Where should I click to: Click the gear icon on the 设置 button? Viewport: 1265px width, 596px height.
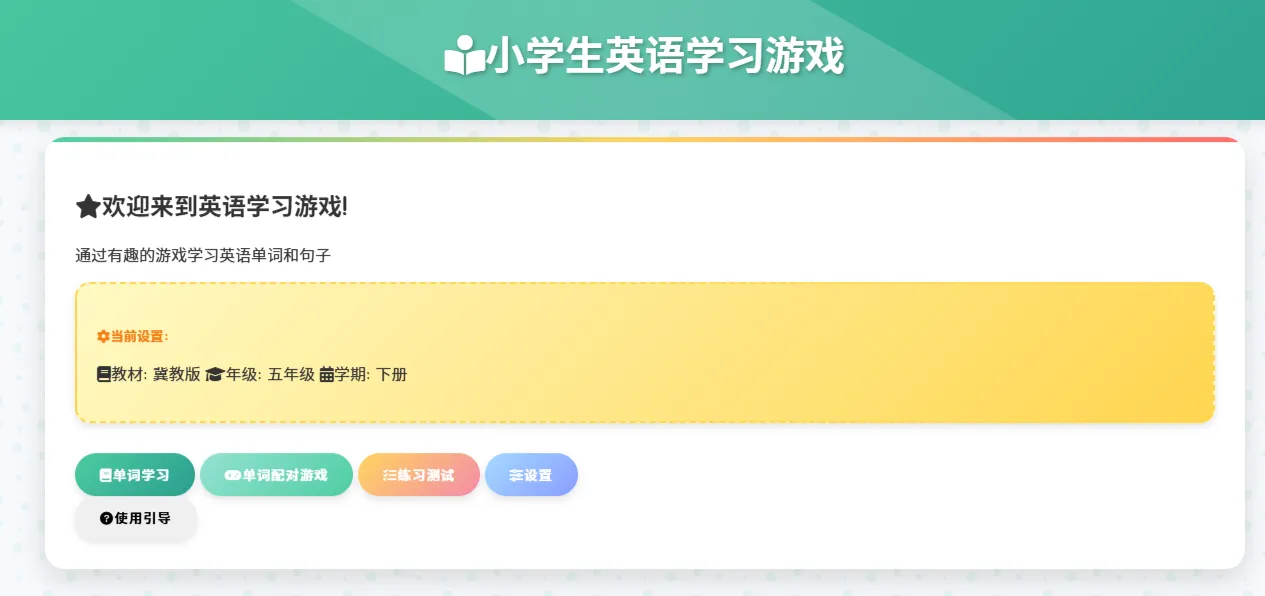(515, 476)
